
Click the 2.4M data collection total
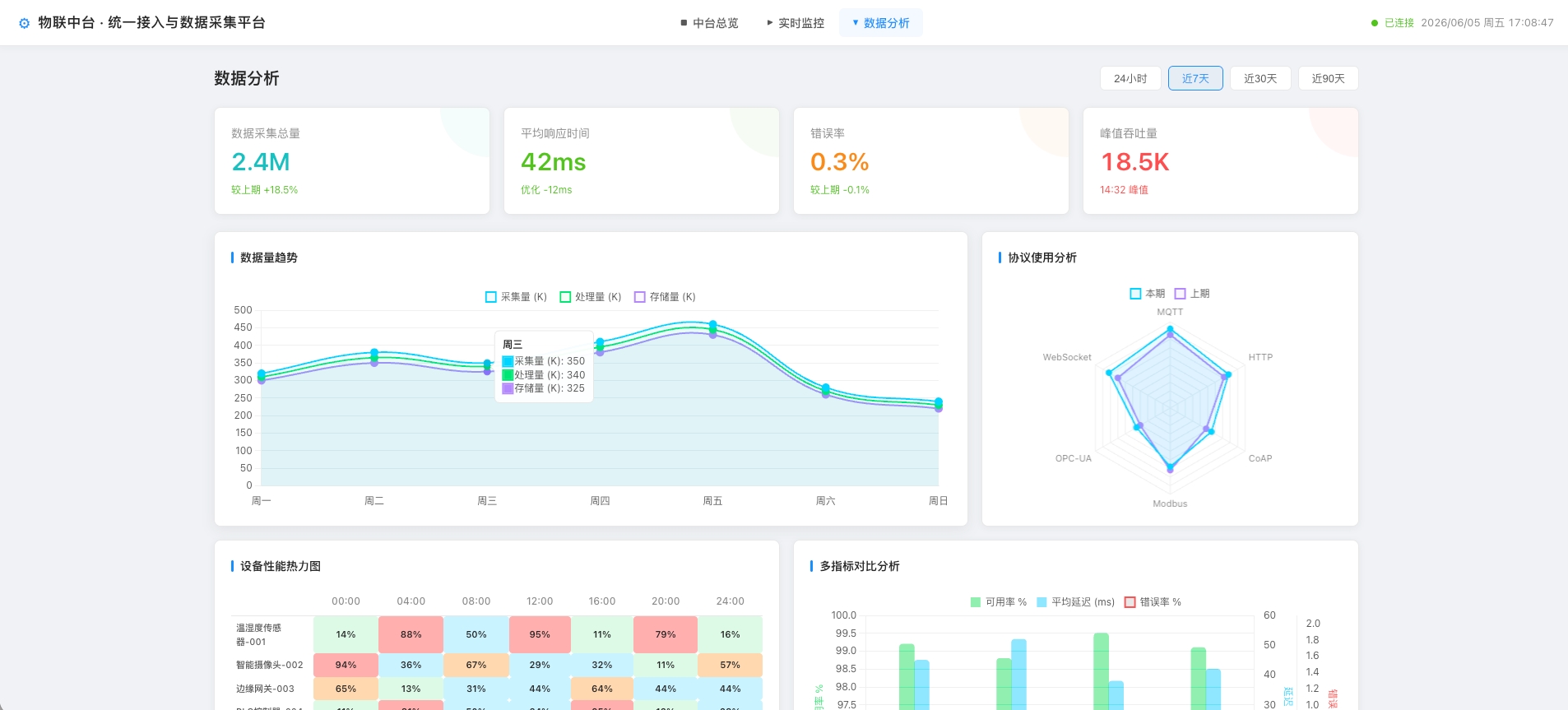tap(261, 162)
